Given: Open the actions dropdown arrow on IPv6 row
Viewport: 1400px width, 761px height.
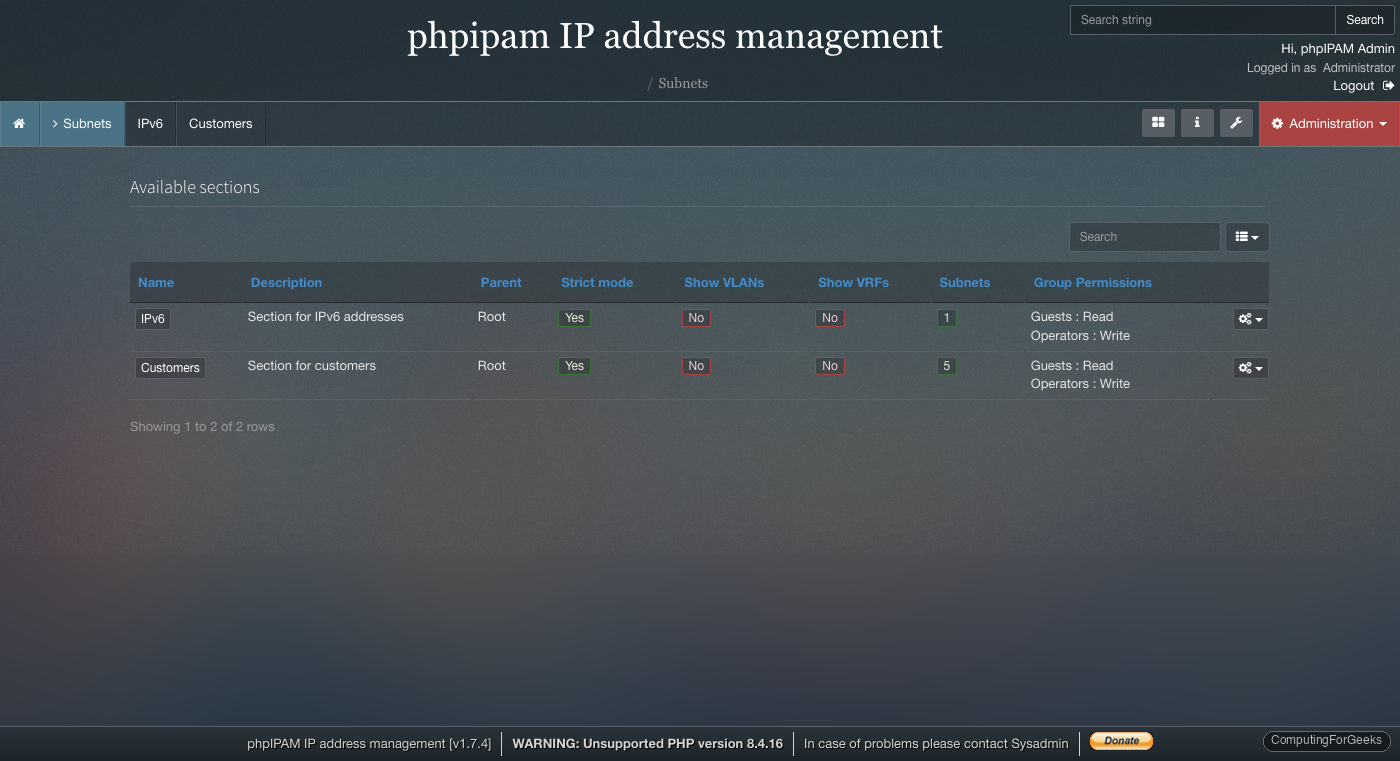Looking at the screenshot, I should point(1259,318).
